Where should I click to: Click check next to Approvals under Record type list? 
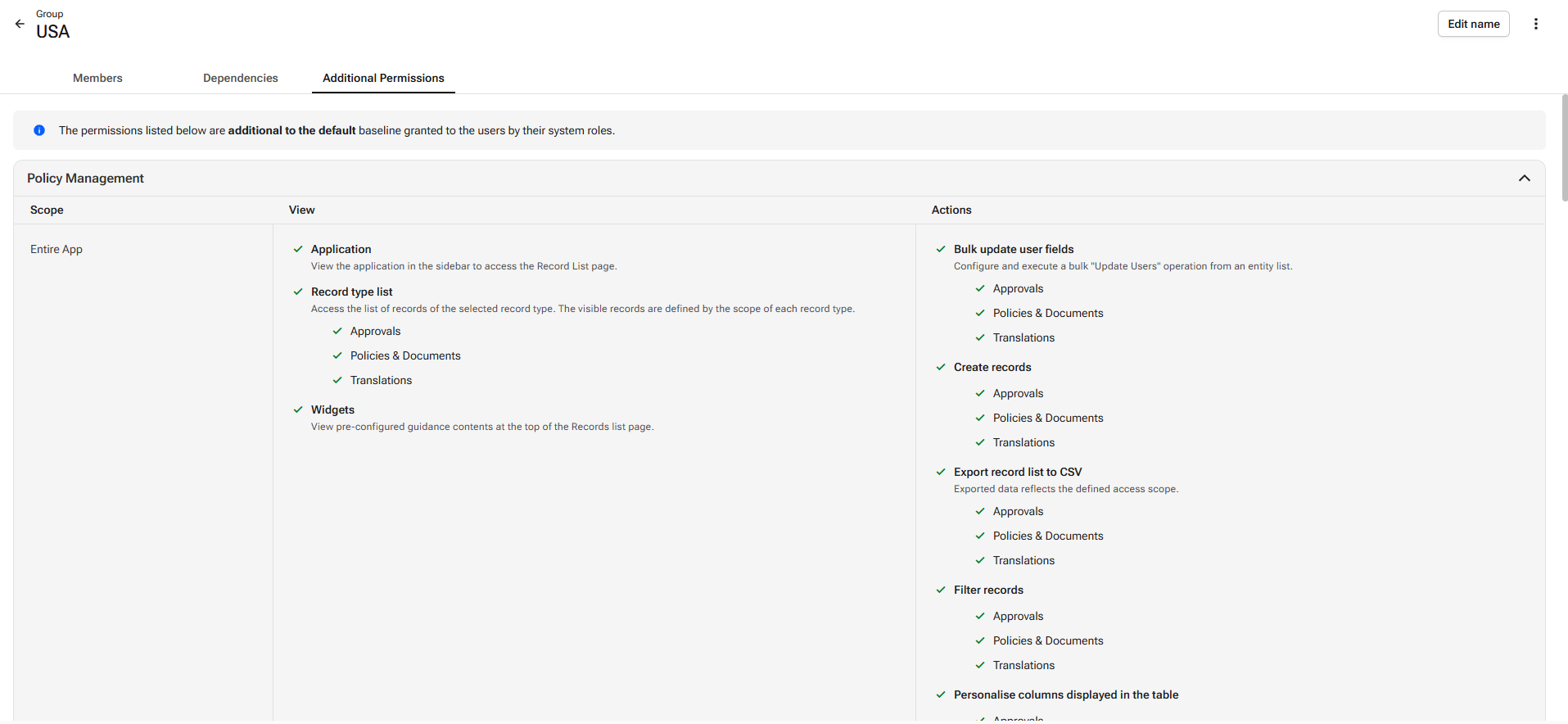coord(337,331)
